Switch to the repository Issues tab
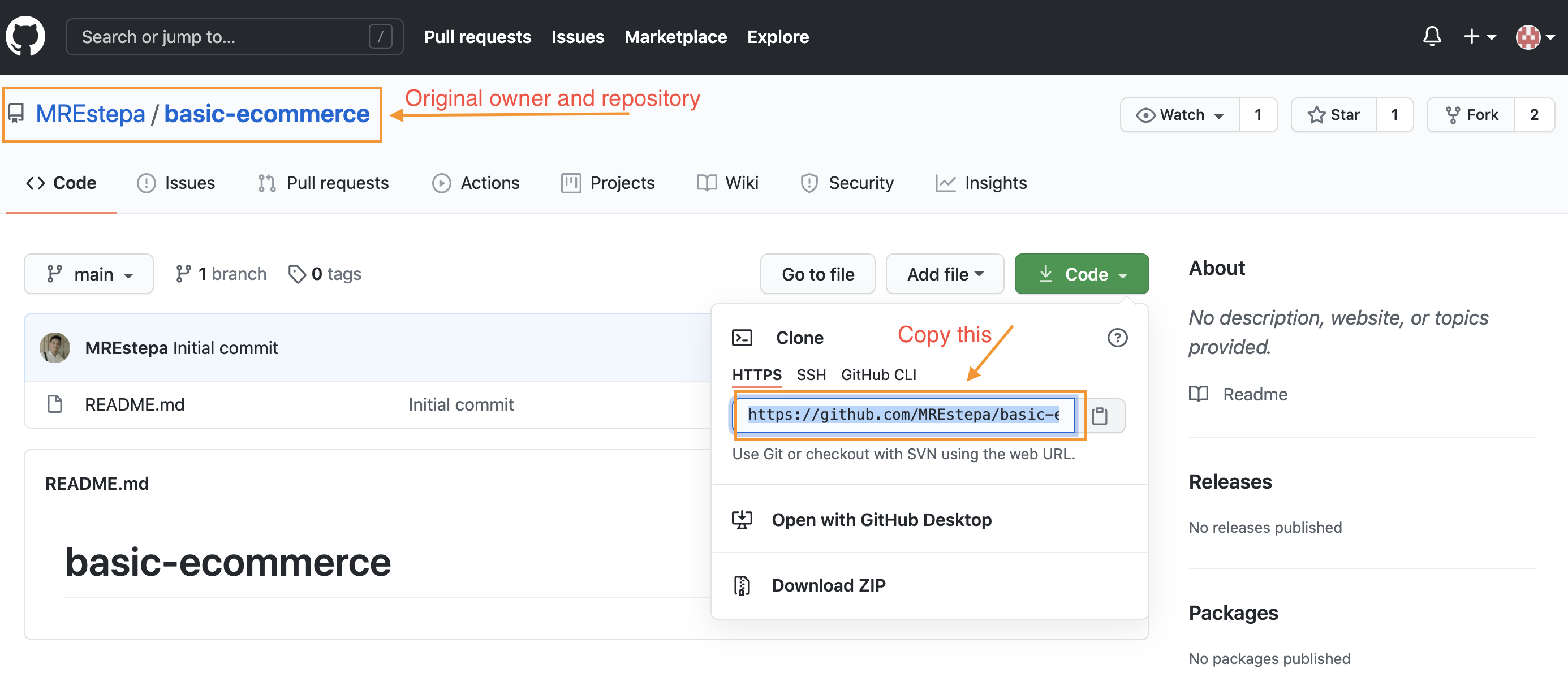This screenshot has height=690, width=1568. coord(176,183)
